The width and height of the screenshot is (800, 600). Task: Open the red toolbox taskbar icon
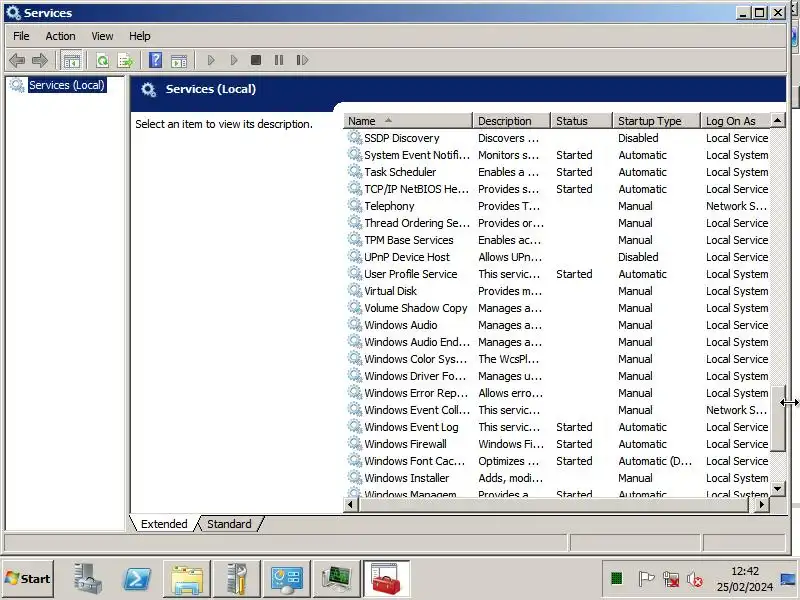tap(386, 579)
